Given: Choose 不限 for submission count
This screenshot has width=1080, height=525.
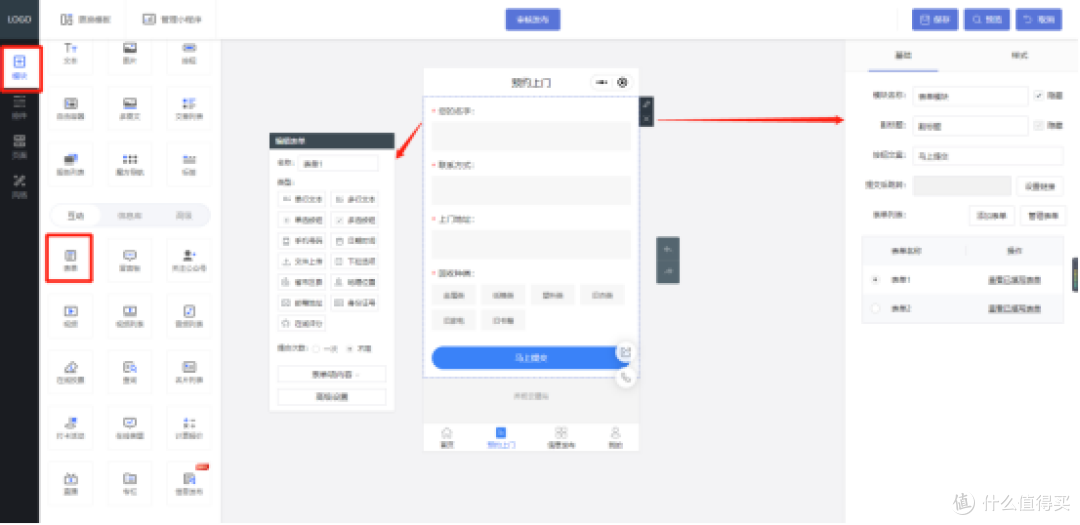Looking at the screenshot, I should click(x=350, y=349).
